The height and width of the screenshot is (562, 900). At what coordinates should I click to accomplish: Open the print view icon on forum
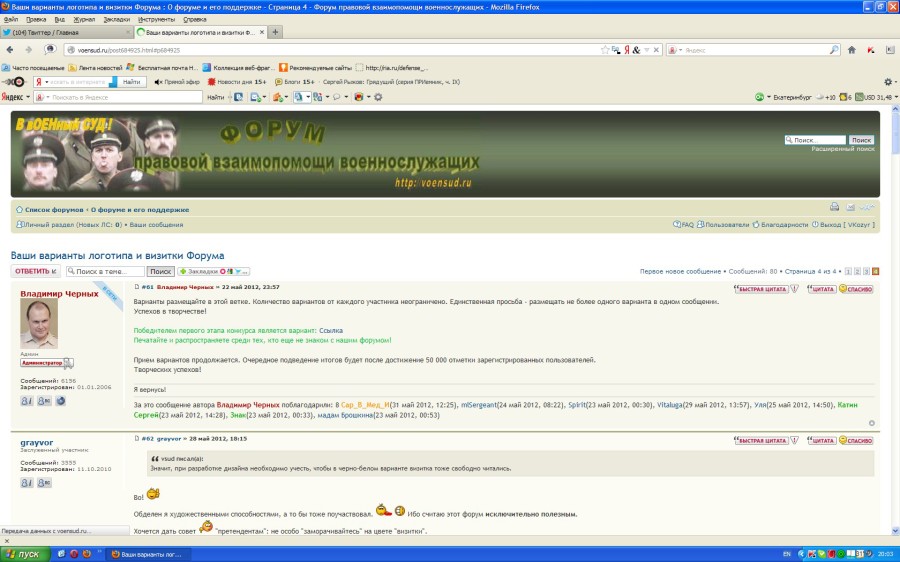coord(834,207)
